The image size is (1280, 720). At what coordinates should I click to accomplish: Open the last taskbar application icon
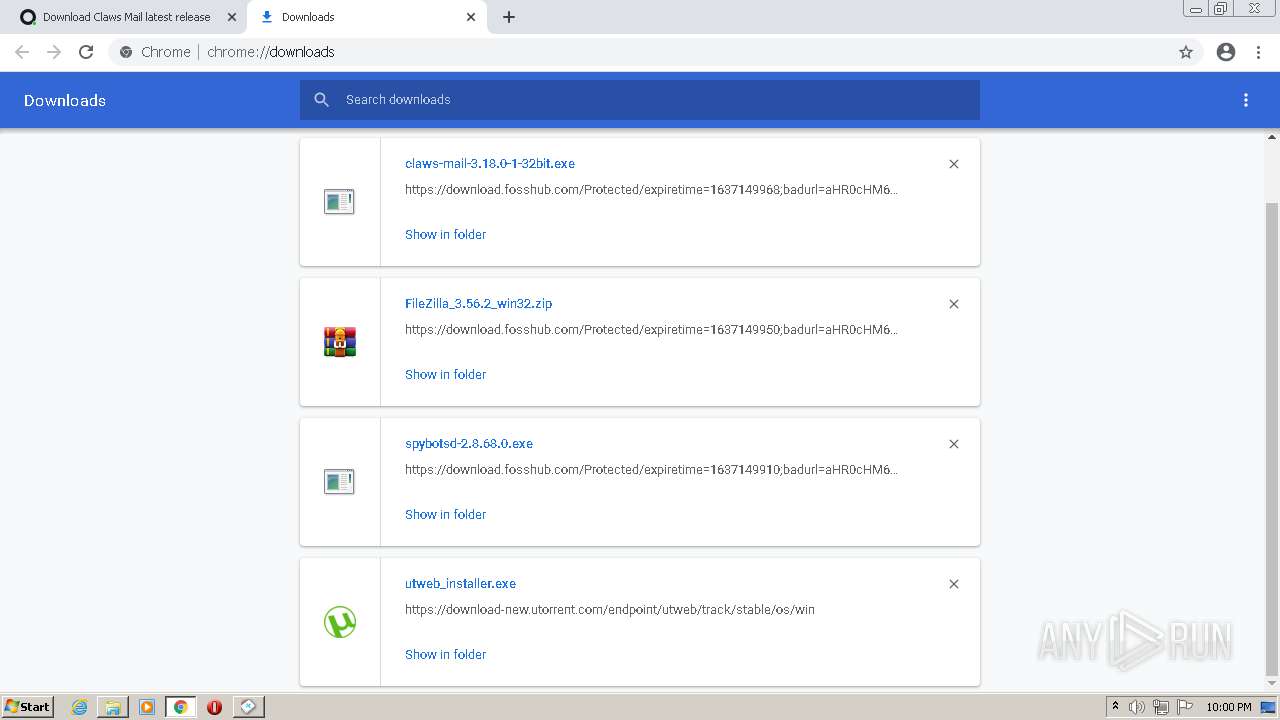click(x=248, y=707)
